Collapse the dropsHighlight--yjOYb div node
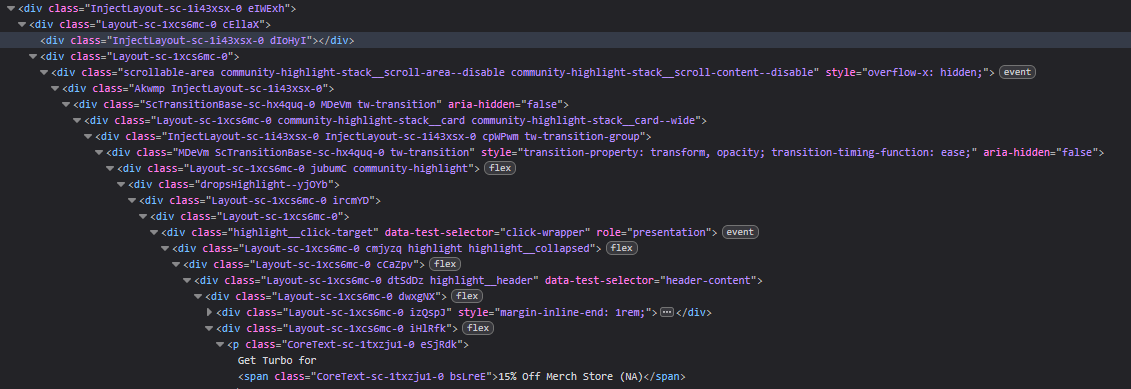1131x389 pixels. tap(121, 185)
